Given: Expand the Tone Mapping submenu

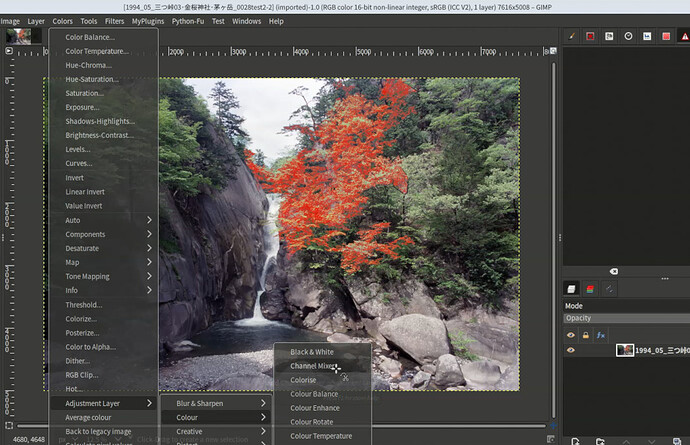Looking at the screenshot, I should pyautogui.click(x=104, y=276).
